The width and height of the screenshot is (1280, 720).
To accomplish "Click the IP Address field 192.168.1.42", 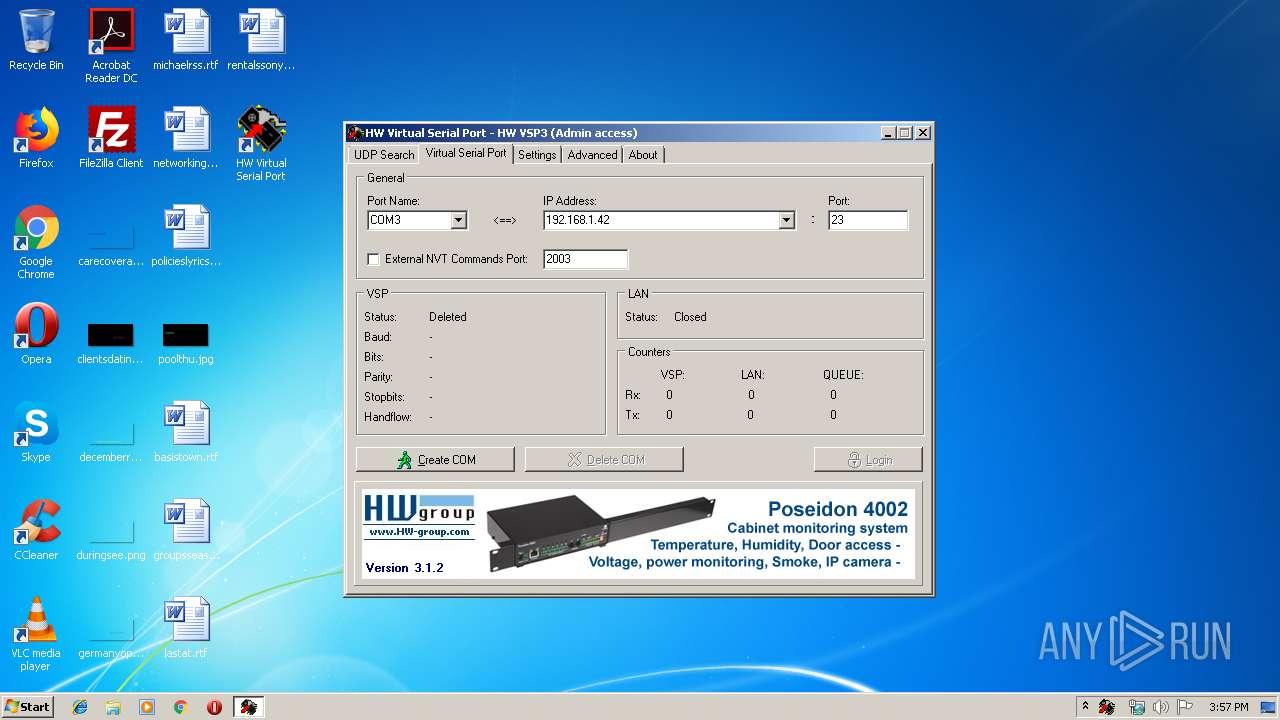I will tap(661, 220).
